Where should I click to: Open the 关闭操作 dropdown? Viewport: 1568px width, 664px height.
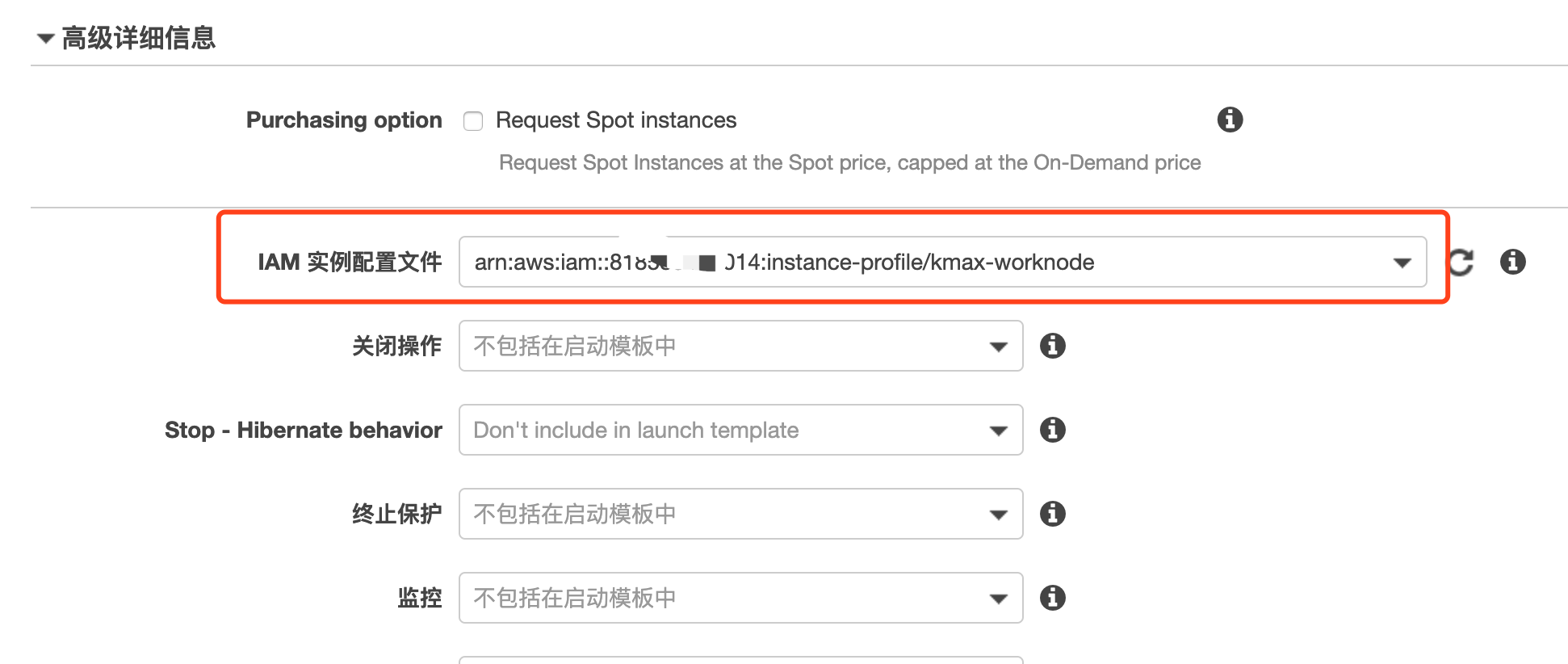[740, 346]
